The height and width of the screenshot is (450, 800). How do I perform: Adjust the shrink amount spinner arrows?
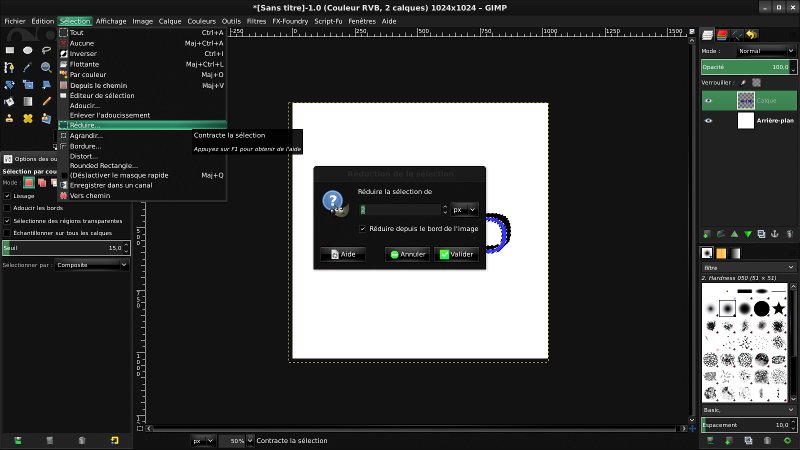pos(445,210)
